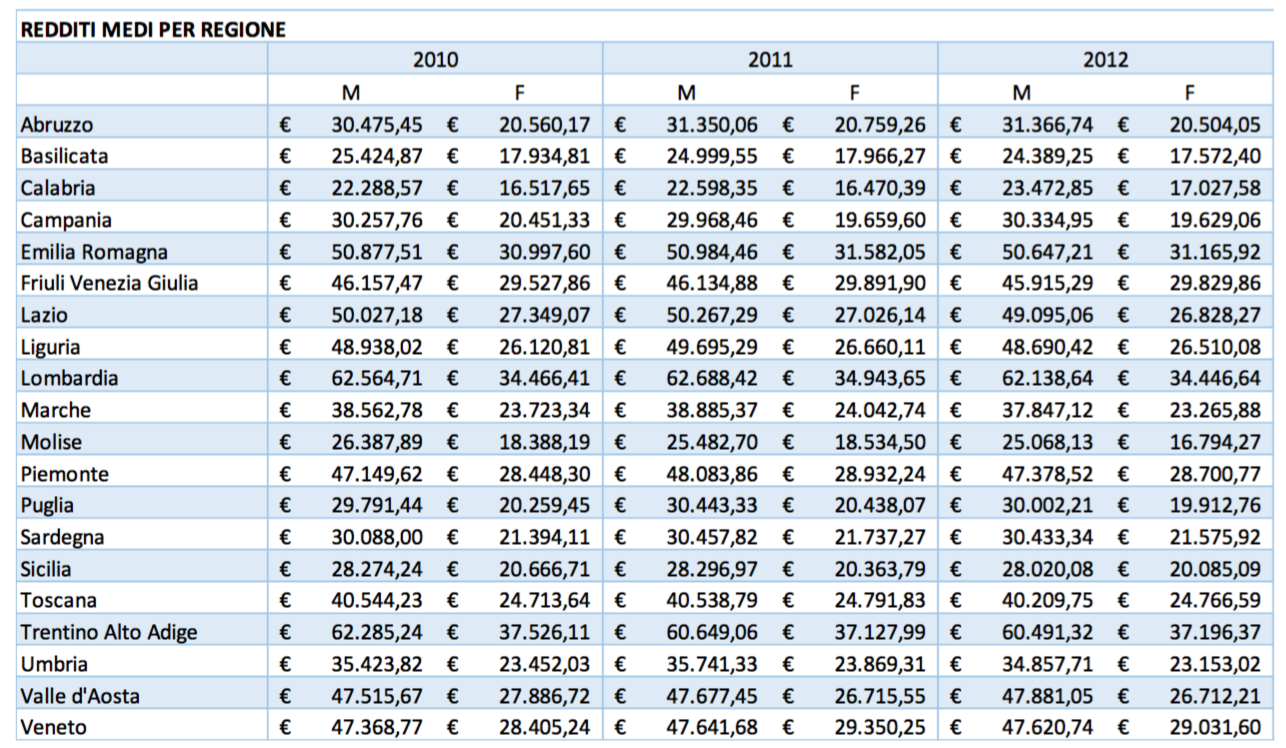Click the Toscana 2012 M value 40.209,75
1286x748 pixels.
pyautogui.click(x=1047, y=600)
